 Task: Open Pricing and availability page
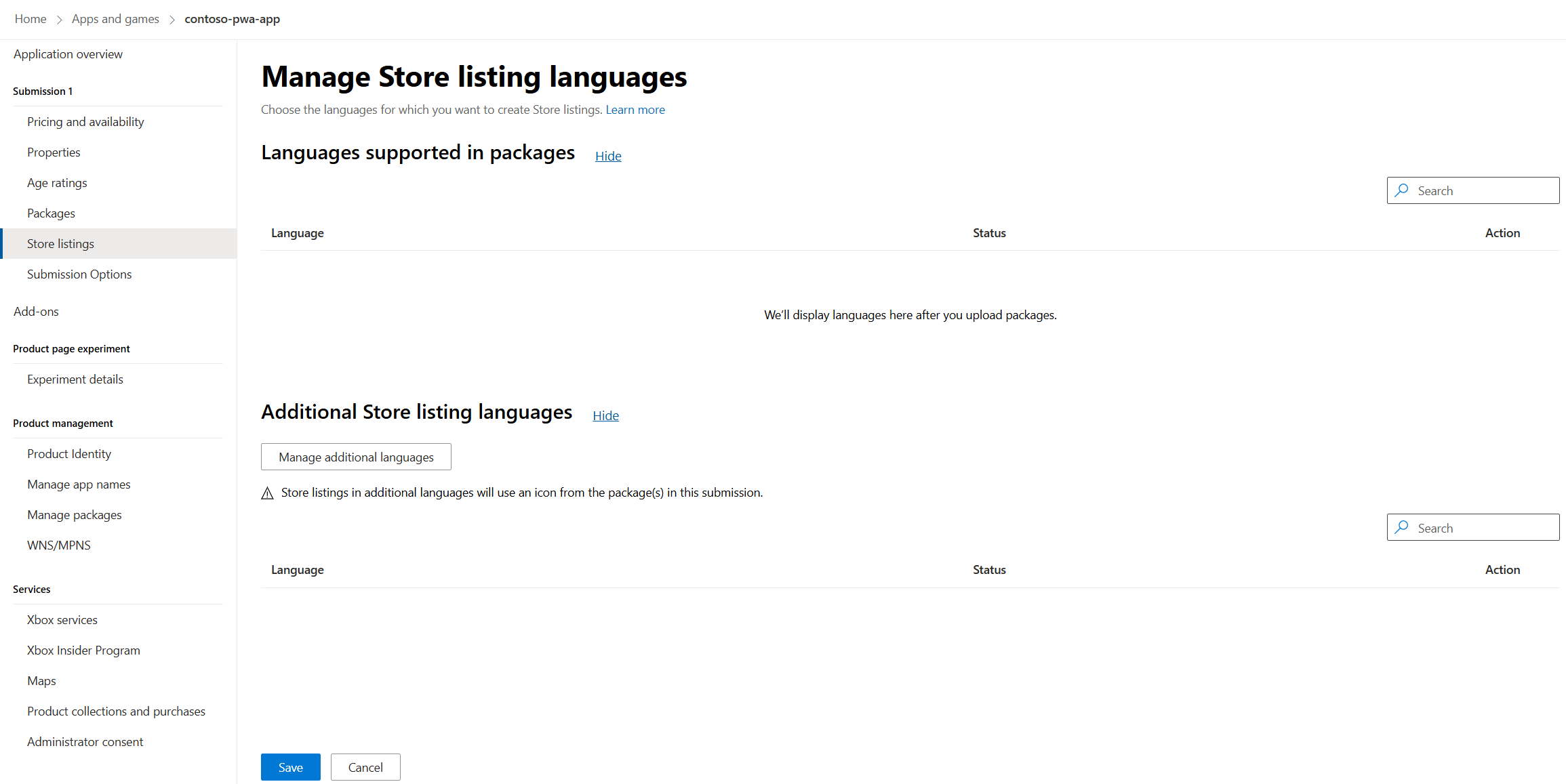pos(85,122)
